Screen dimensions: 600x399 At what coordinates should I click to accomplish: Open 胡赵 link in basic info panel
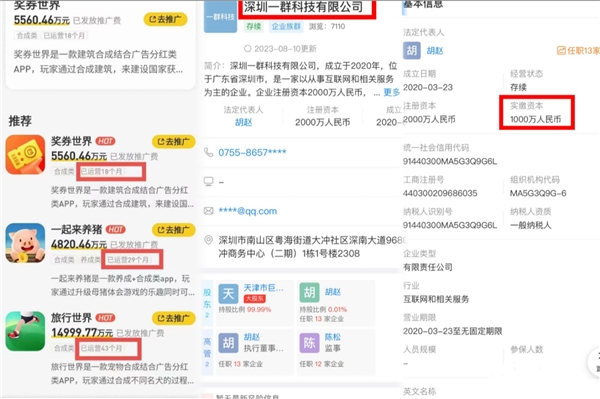(x=435, y=51)
